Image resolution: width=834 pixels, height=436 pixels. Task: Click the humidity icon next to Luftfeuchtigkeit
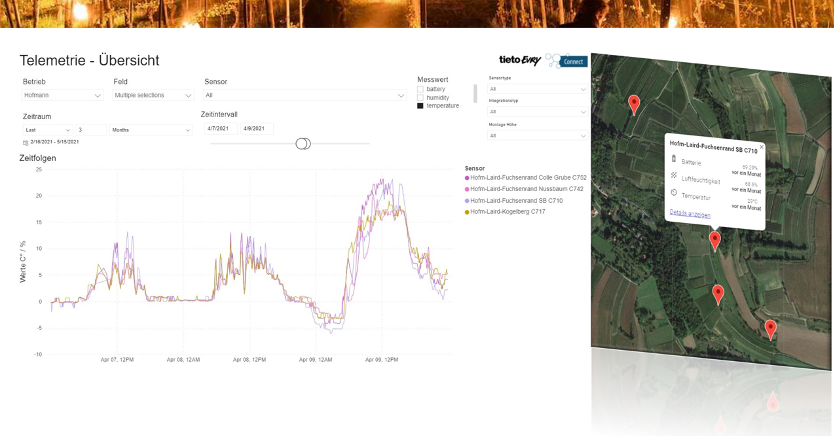674,176
